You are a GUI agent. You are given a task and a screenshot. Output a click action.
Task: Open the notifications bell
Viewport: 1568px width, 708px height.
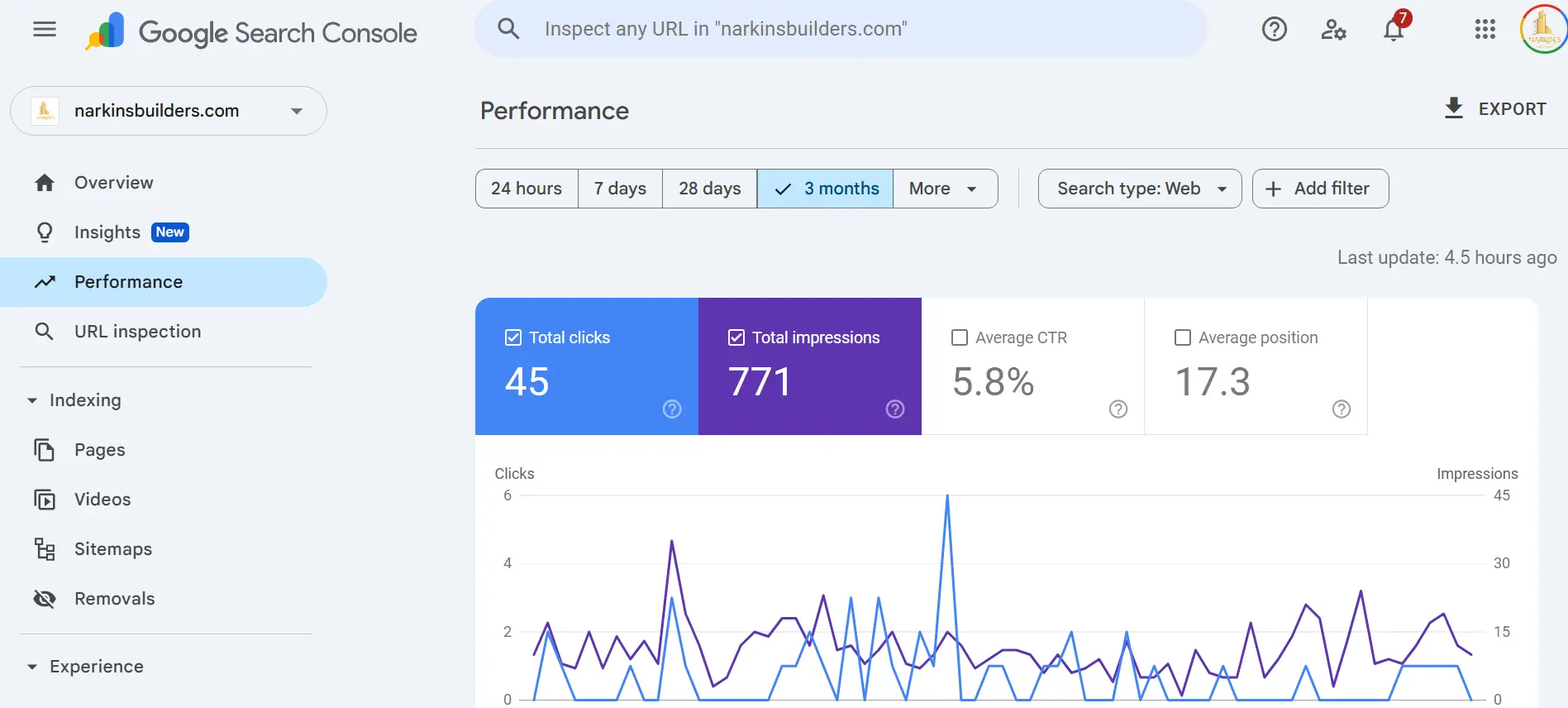click(x=1394, y=30)
